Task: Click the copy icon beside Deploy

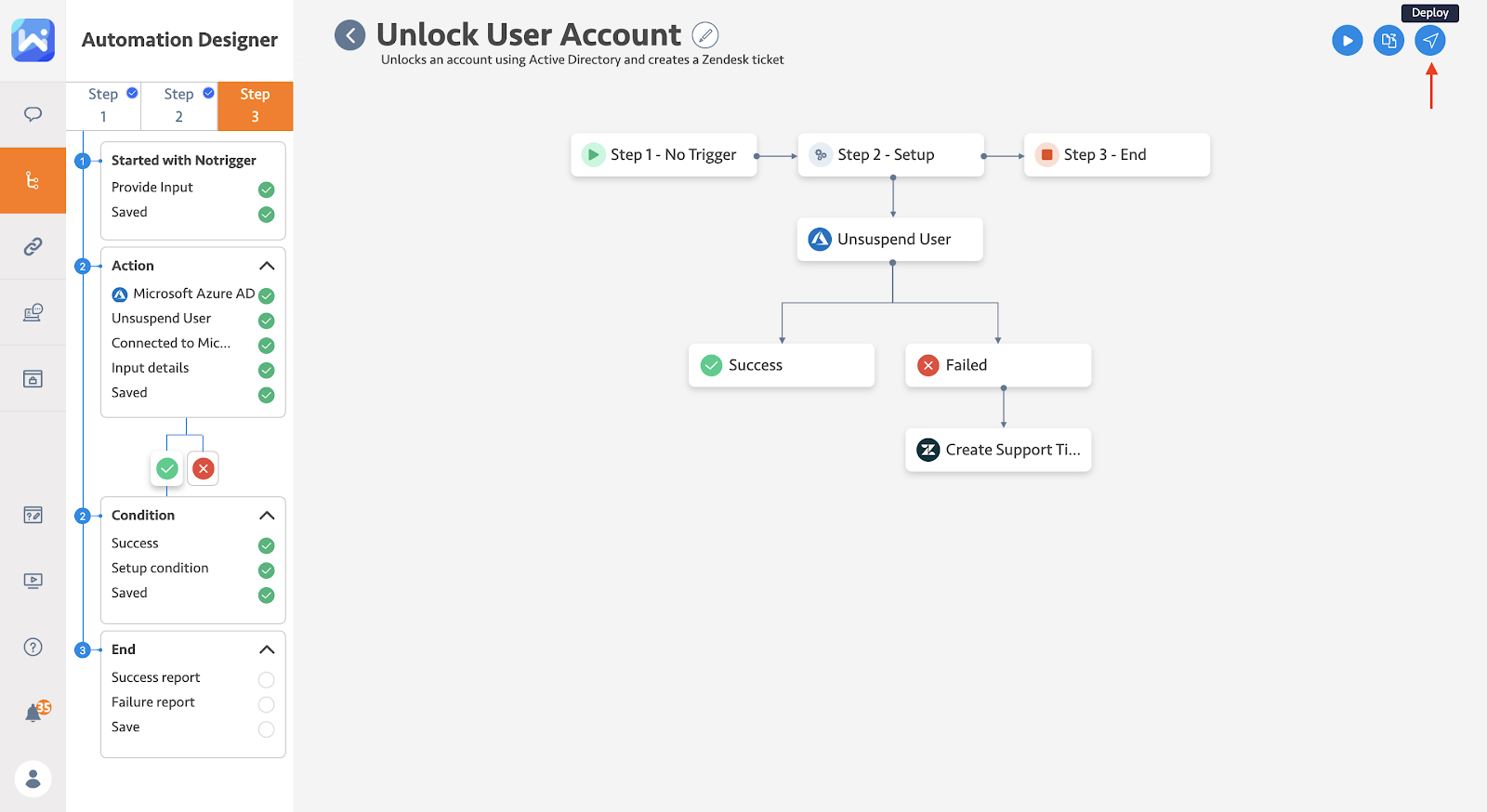Action: [x=1389, y=41]
